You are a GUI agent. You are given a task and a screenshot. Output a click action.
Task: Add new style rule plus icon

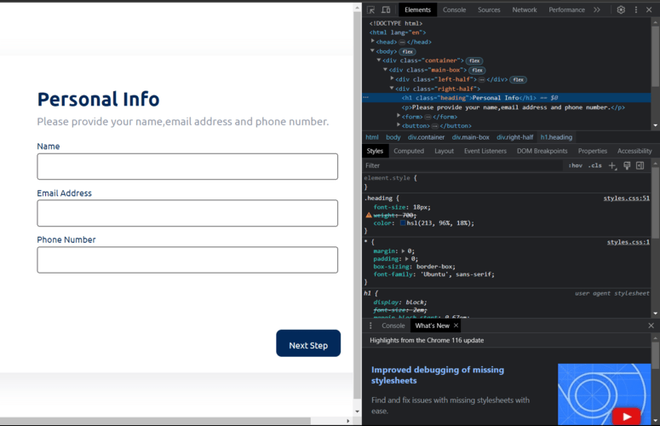point(612,165)
